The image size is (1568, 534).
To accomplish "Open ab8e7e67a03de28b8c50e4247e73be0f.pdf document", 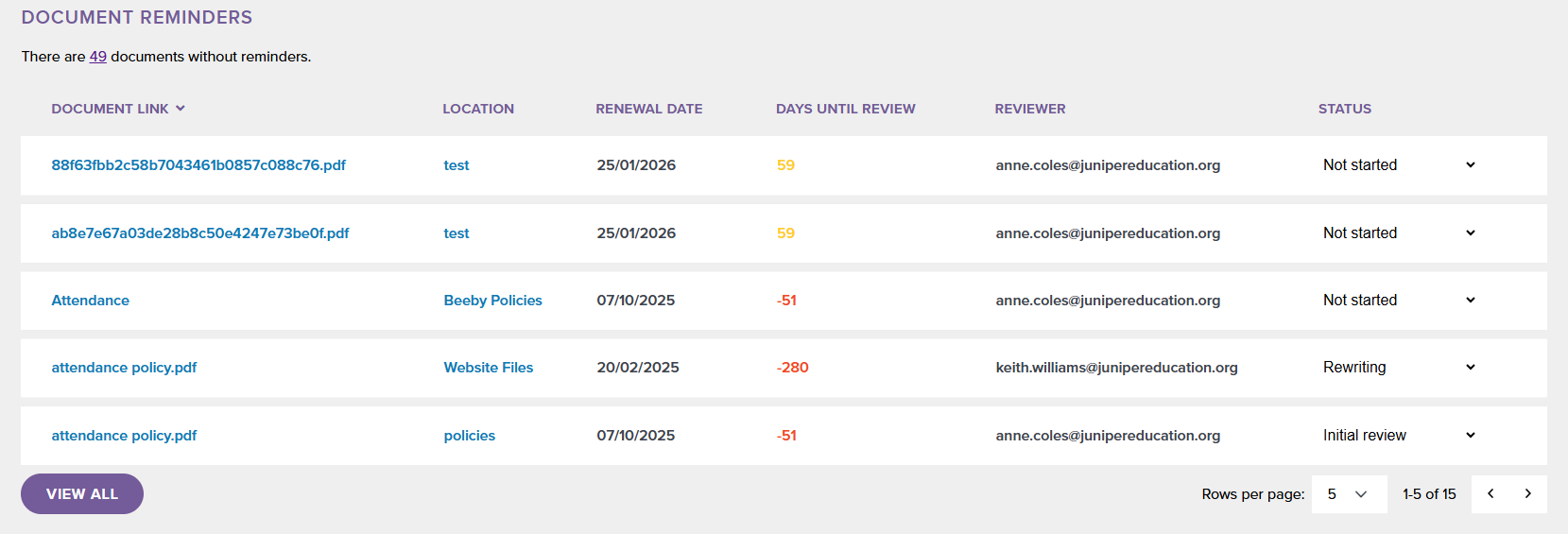I will point(200,233).
